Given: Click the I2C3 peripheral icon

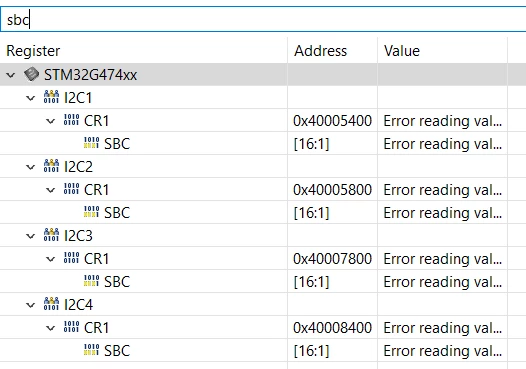Looking at the screenshot, I should coord(51,235).
